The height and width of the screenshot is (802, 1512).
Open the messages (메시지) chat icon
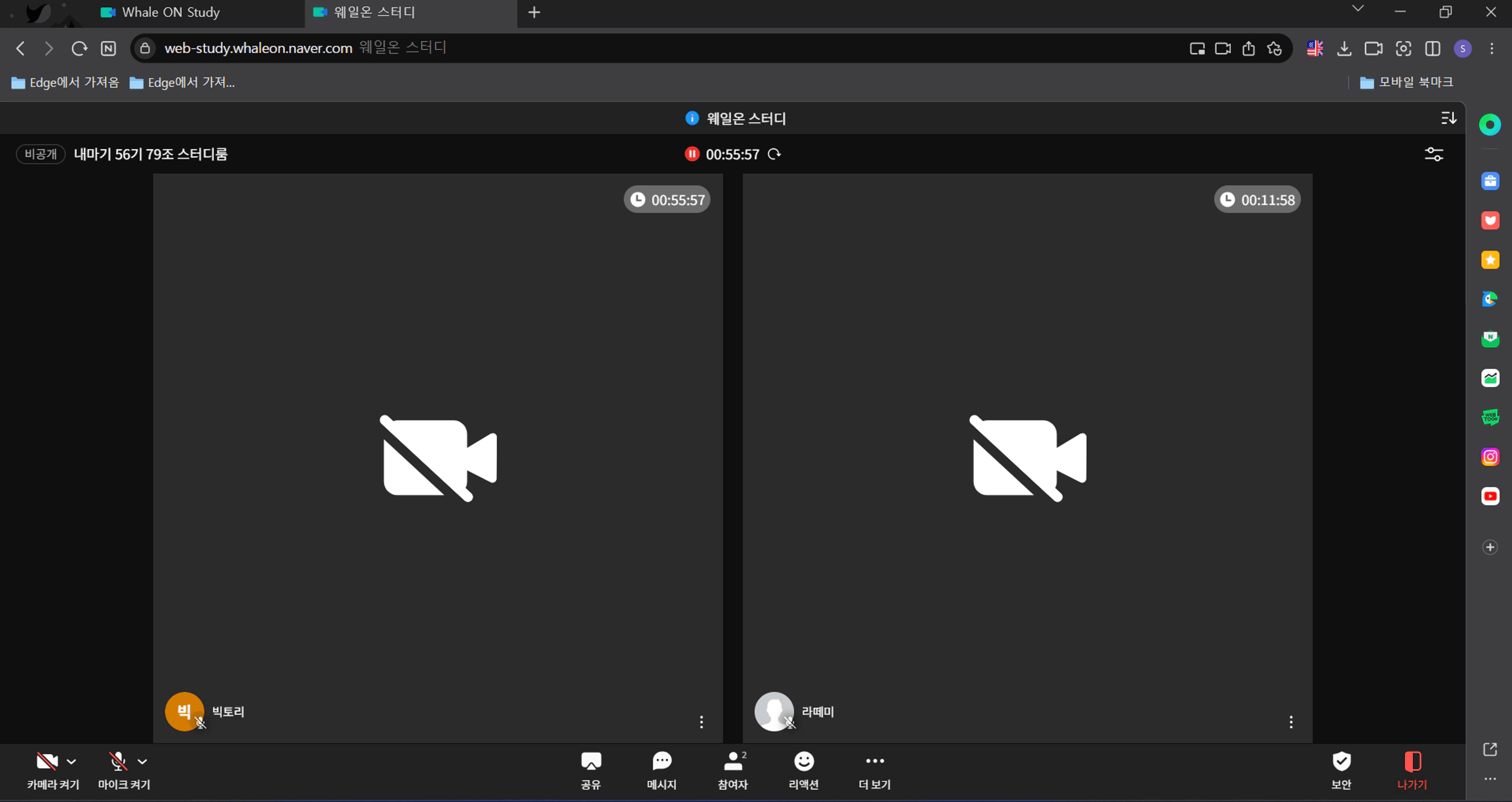pos(661,762)
